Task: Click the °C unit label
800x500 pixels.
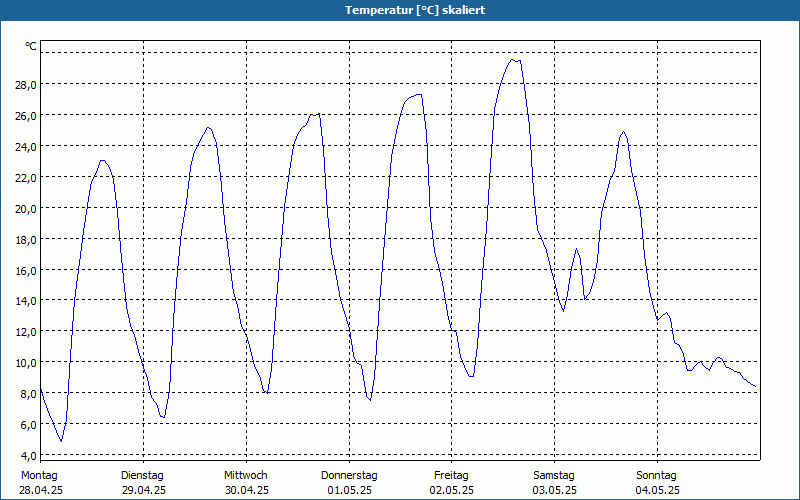Action: tap(31, 46)
